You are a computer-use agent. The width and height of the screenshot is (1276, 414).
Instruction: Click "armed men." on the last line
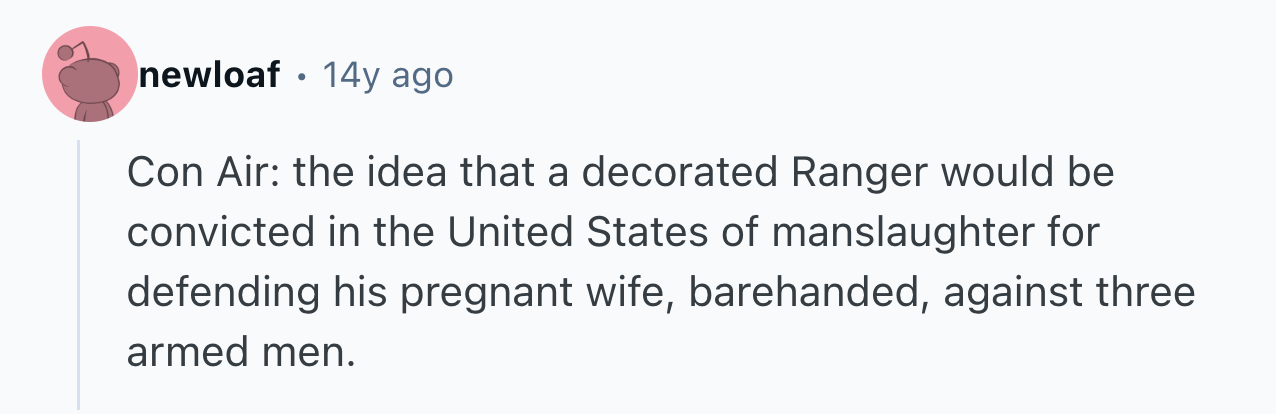241,354
